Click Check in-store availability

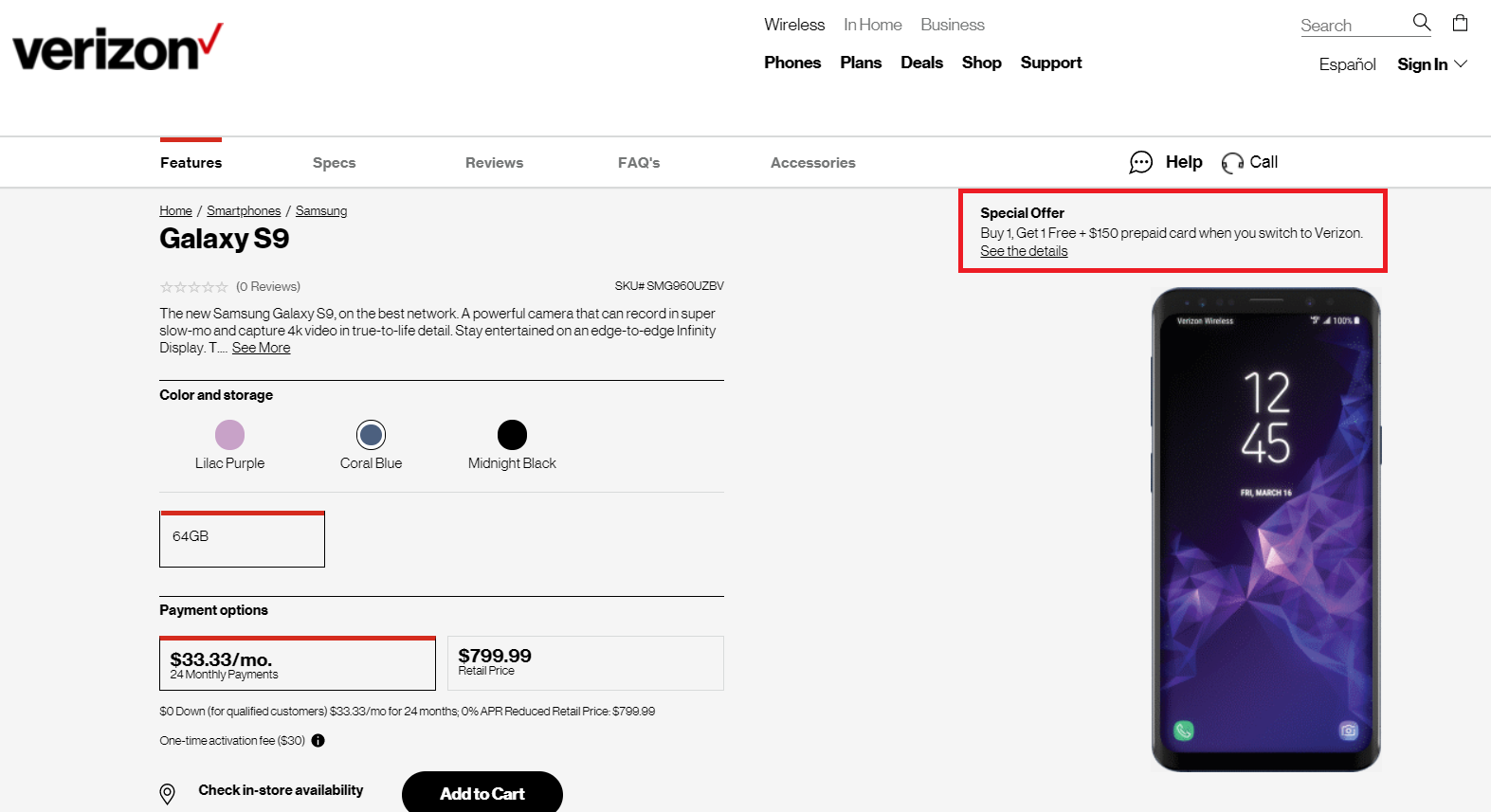[x=281, y=790]
